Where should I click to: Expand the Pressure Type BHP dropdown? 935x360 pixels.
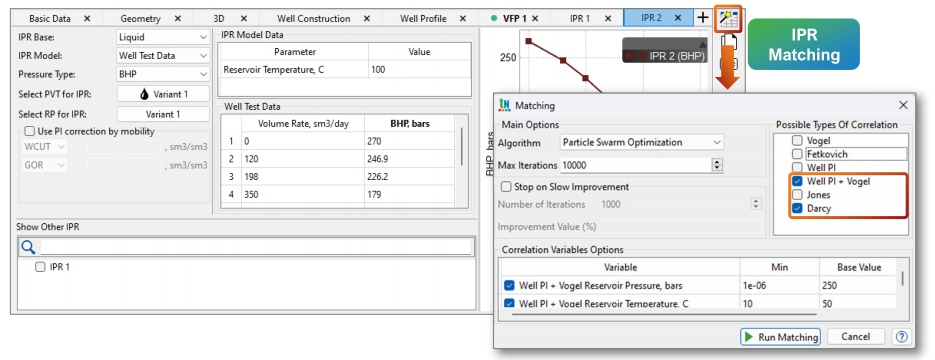[163, 75]
